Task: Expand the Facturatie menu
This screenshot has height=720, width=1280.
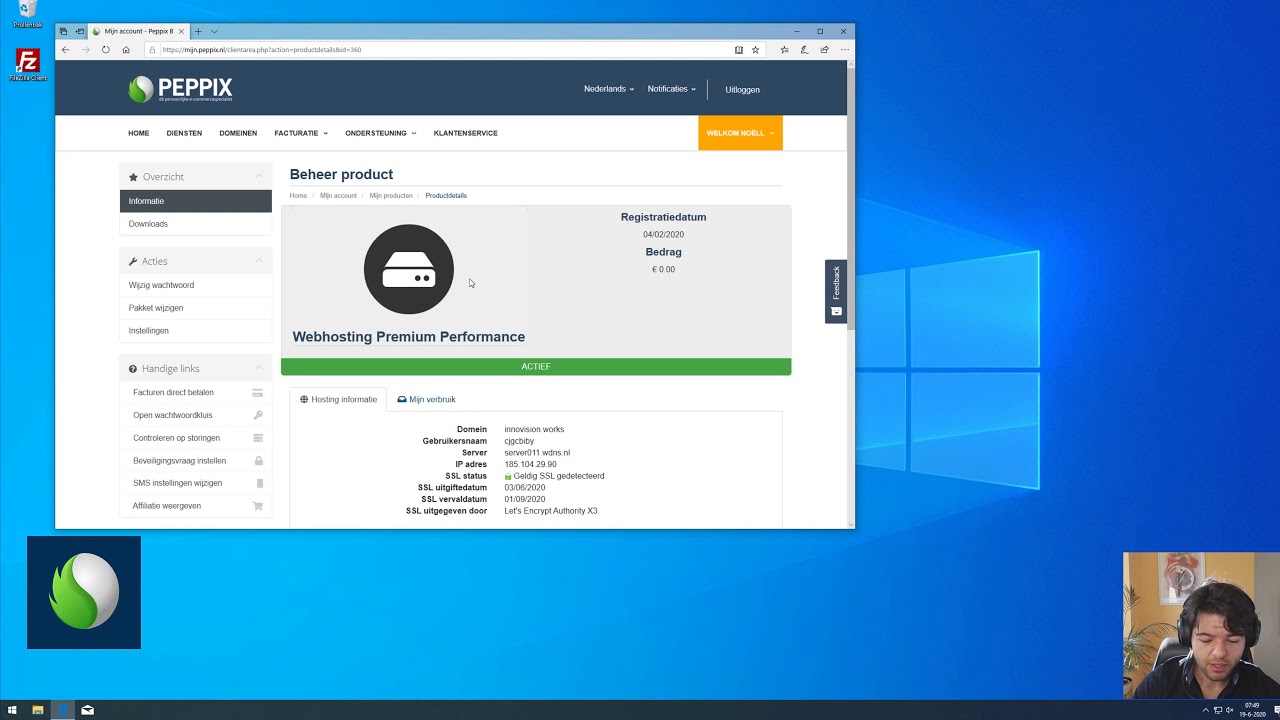Action: (x=301, y=133)
